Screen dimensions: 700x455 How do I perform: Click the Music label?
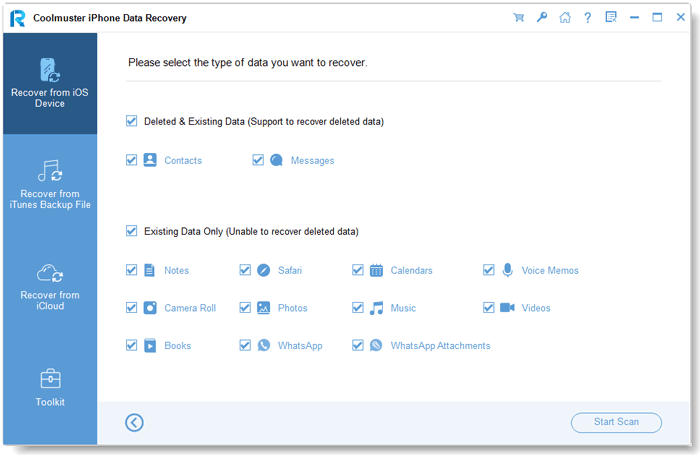403,308
